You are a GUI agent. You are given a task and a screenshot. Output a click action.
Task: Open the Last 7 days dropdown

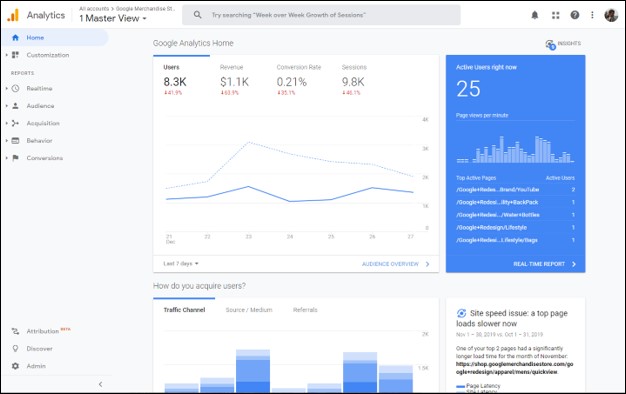[x=181, y=263]
